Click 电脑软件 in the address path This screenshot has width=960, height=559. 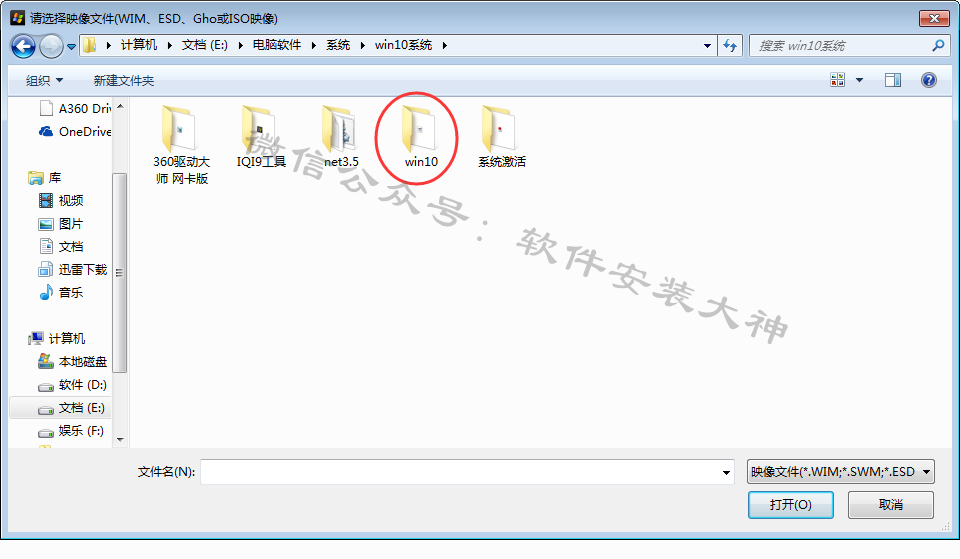point(277,45)
